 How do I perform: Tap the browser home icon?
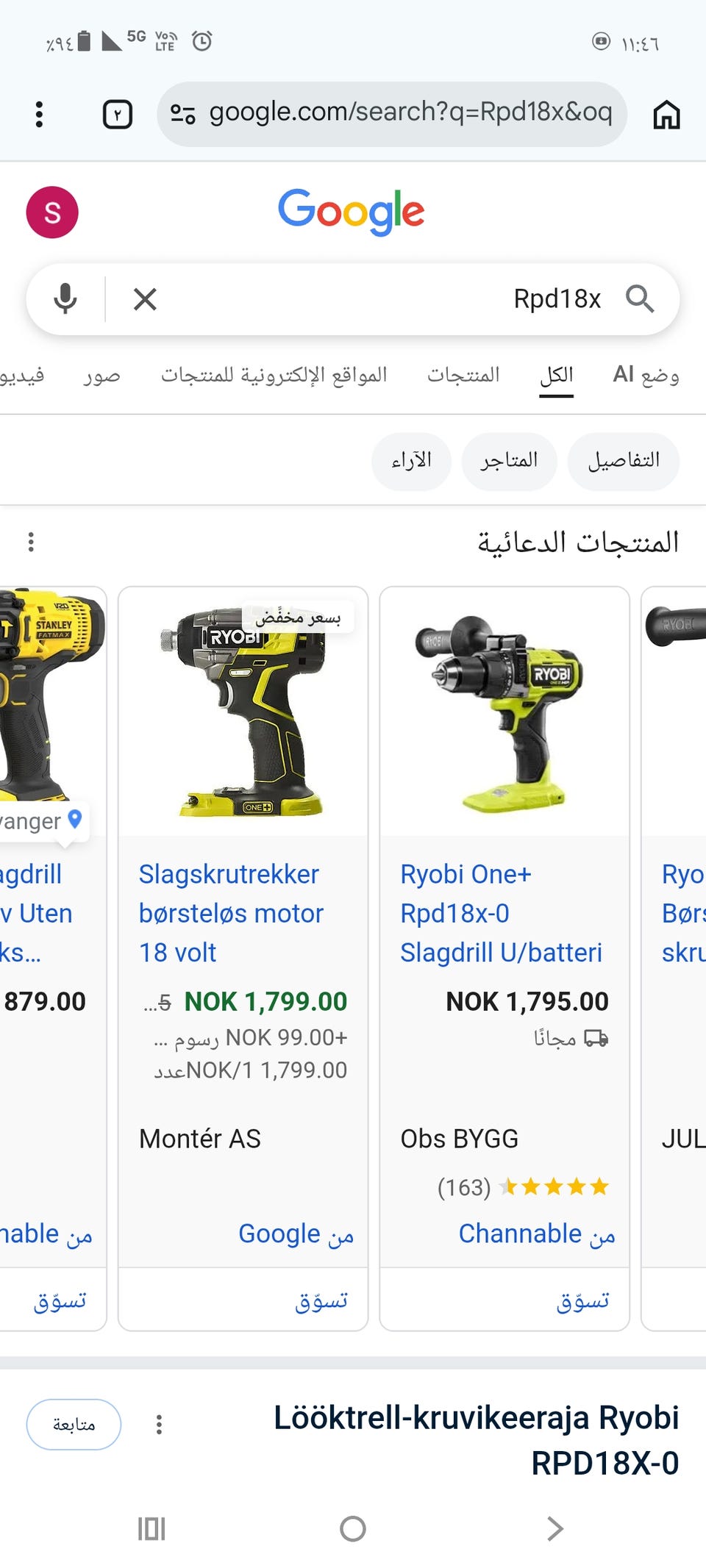point(666,115)
